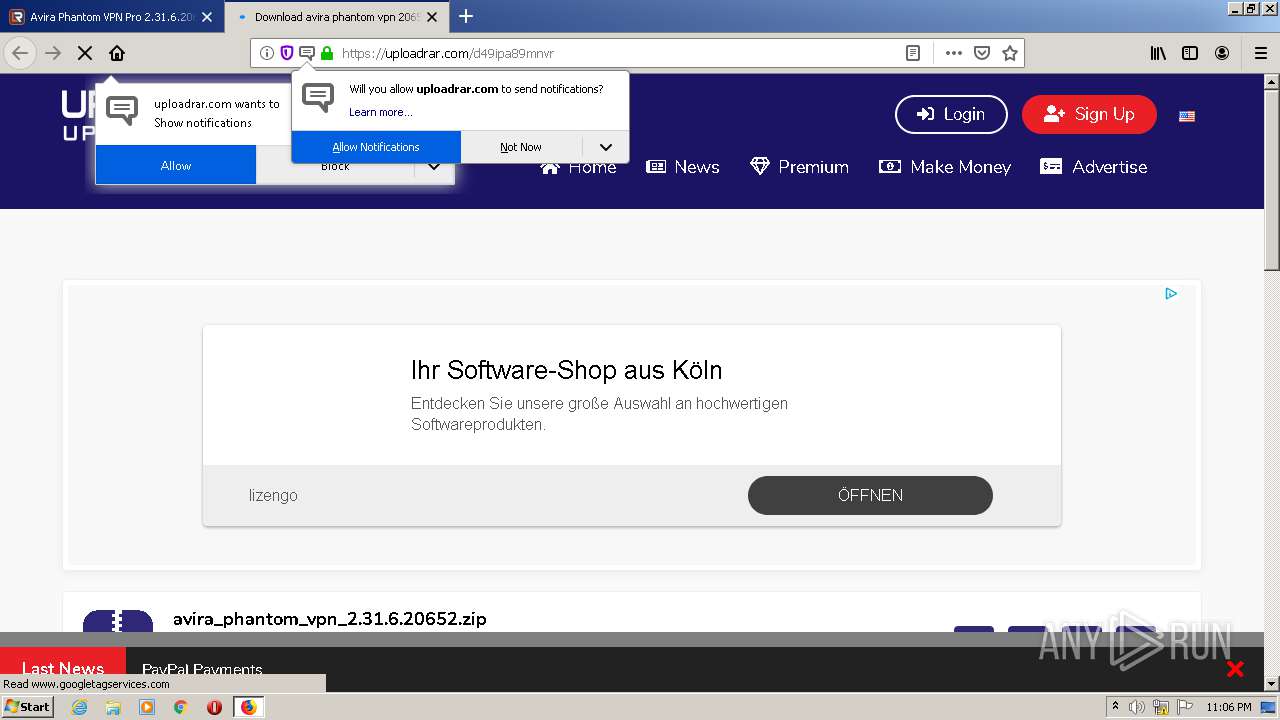This screenshot has width=1280, height=720.
Task: Click the avira_phantom_vpn_2.31.6.20652.zip file name
Action: coord(330,619)
